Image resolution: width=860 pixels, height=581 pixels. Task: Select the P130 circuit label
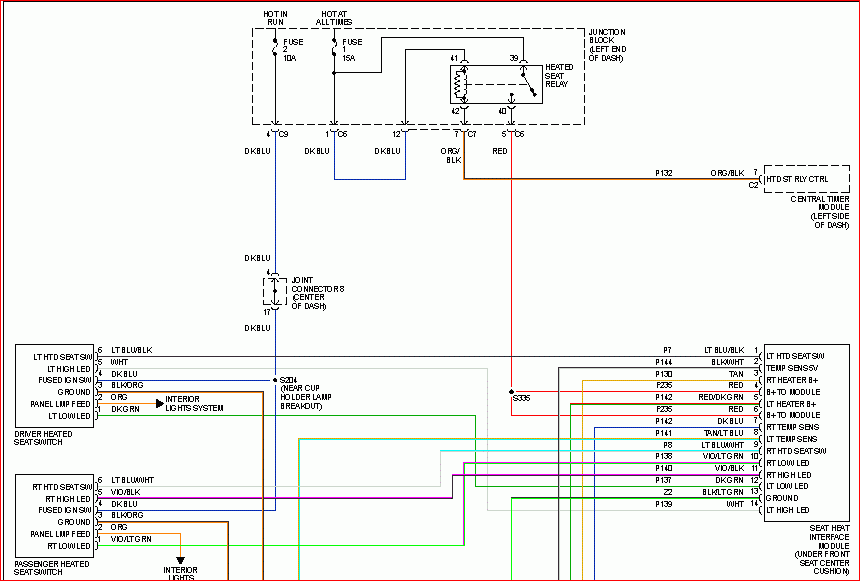click(x=664, y=374)
